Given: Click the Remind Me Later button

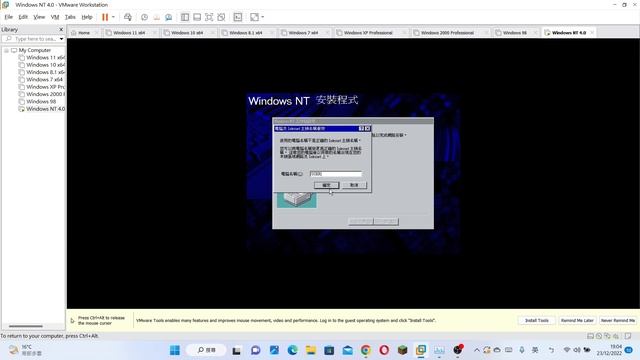Looking at the screenshot, I should 577,320.
